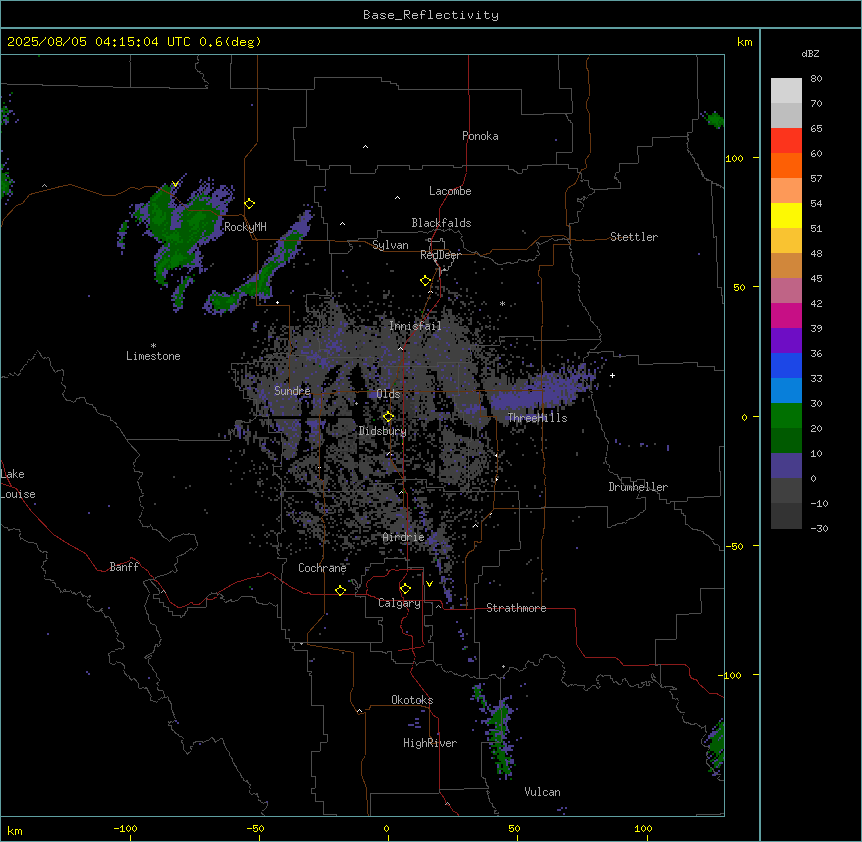Click the Sylvan map label
Screen dimensions: 862x842
pyautogui.click(x=390, y=245)
